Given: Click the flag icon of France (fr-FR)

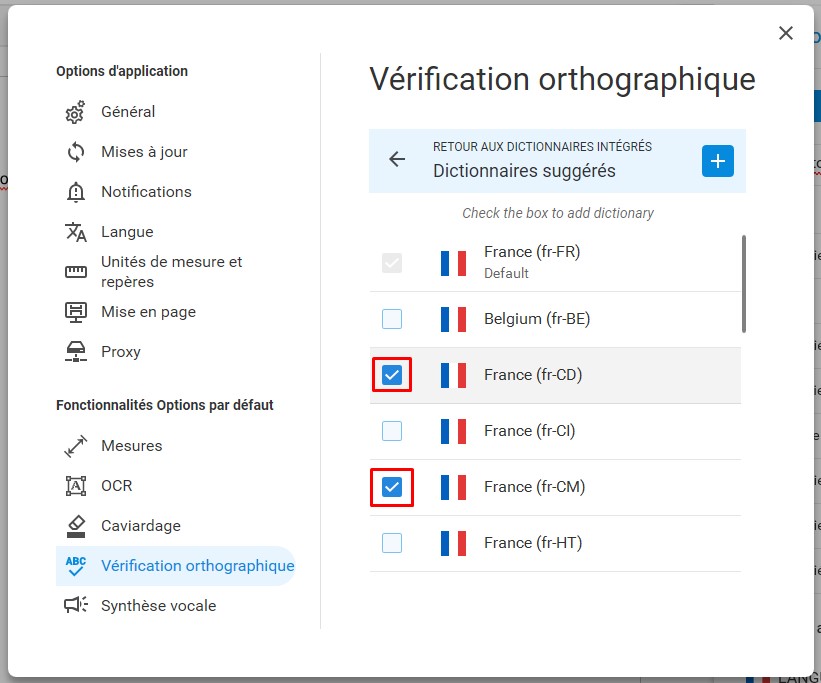Looking at the screenshot, I should (453, 263).
